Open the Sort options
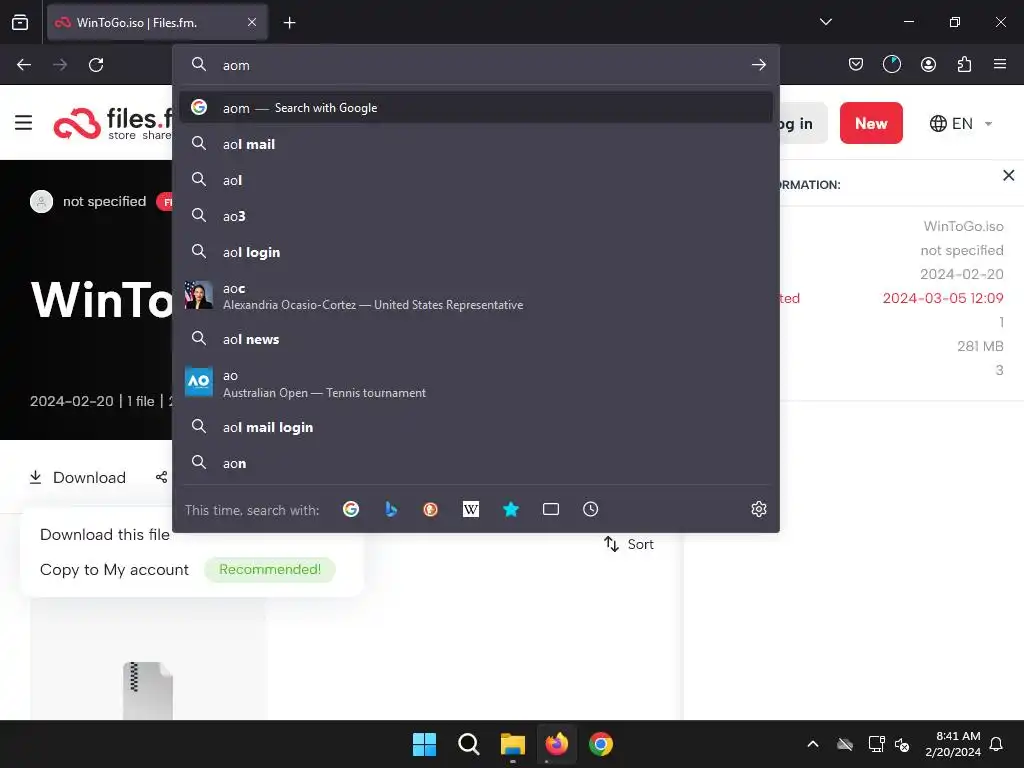 point(629,544)
